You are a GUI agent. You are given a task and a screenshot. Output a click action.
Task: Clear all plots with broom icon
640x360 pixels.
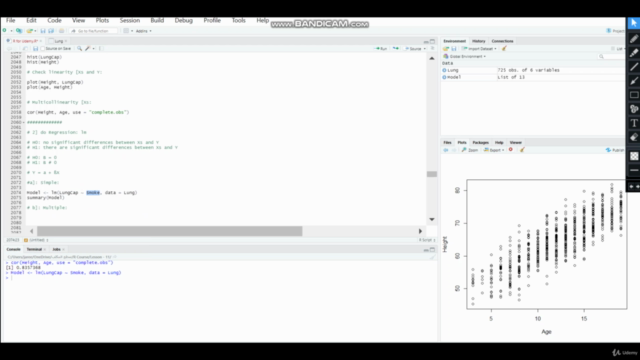click(522, 150)
